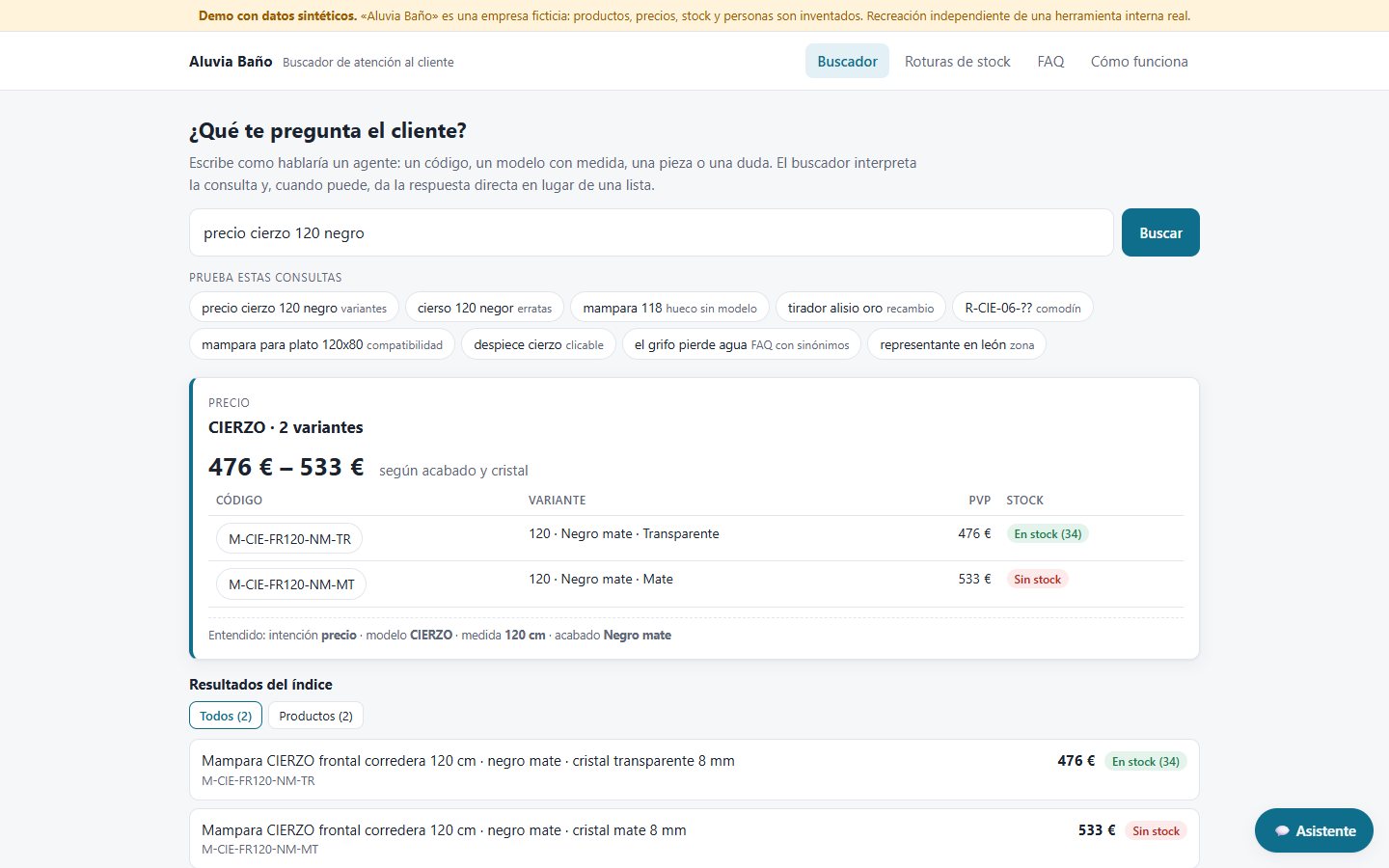Try the 'precio cierzo 120 negro' sample chip

(294, 308)
